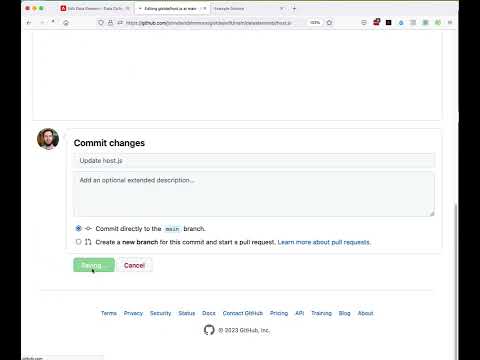Open the Terms footer link
Image resolution: width=480 pixels, height=360 pixels.
[x=109, y=313]
